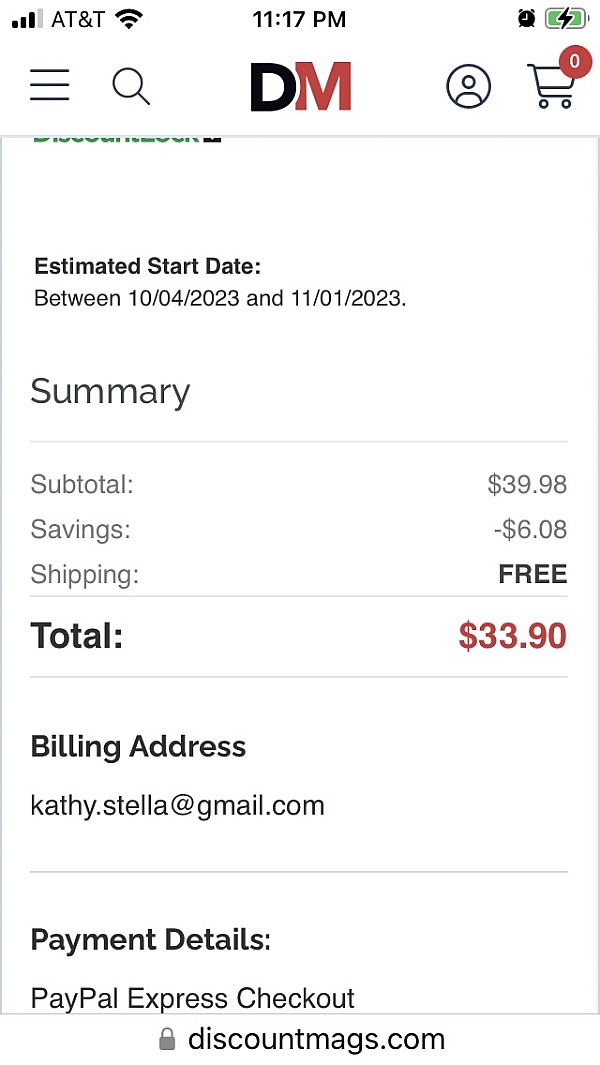Tap the Summary section heading

pyautogui.click(x=110, y=391)
